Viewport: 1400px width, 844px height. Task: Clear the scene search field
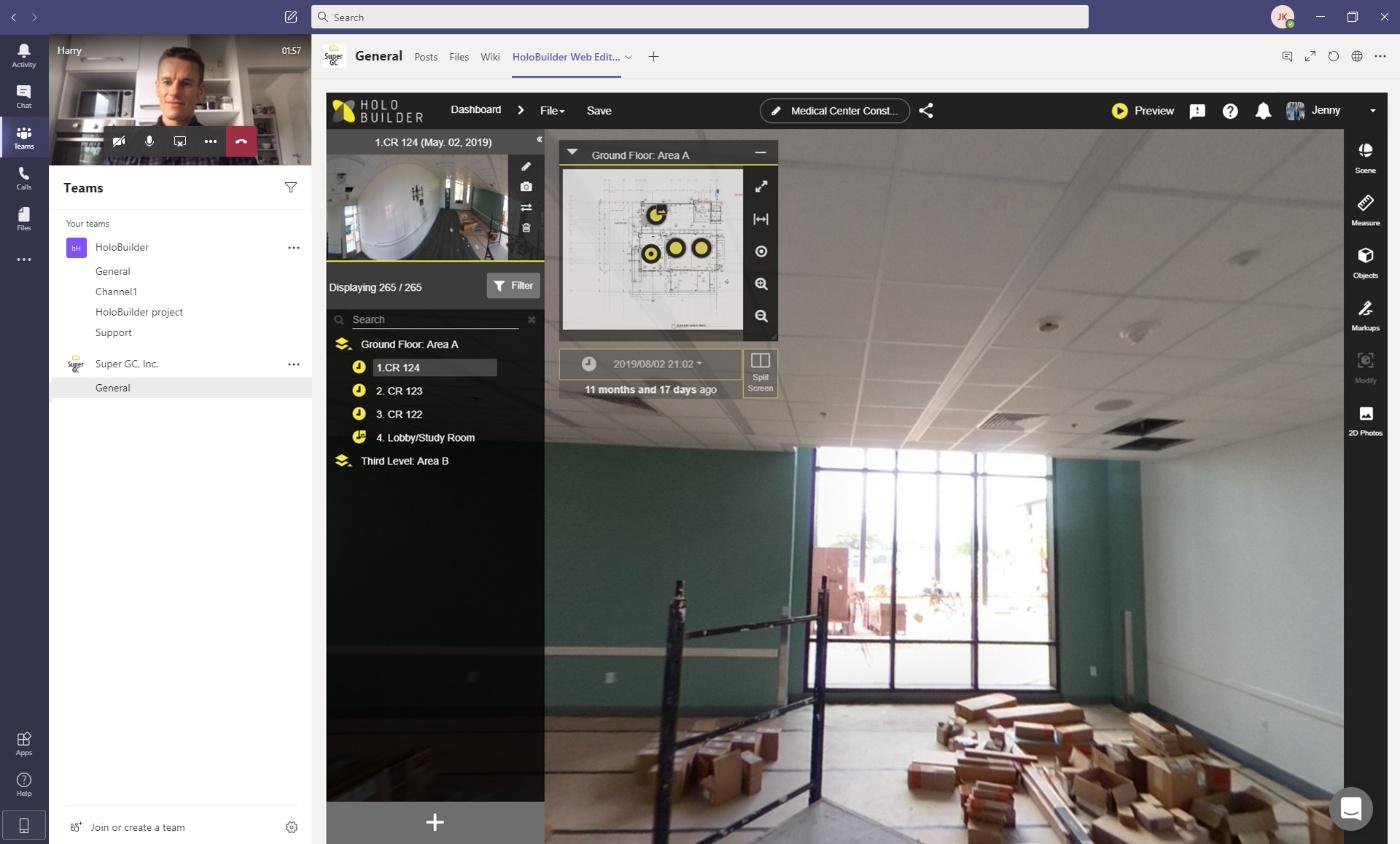pyautogui.click(x=532, y=320)
